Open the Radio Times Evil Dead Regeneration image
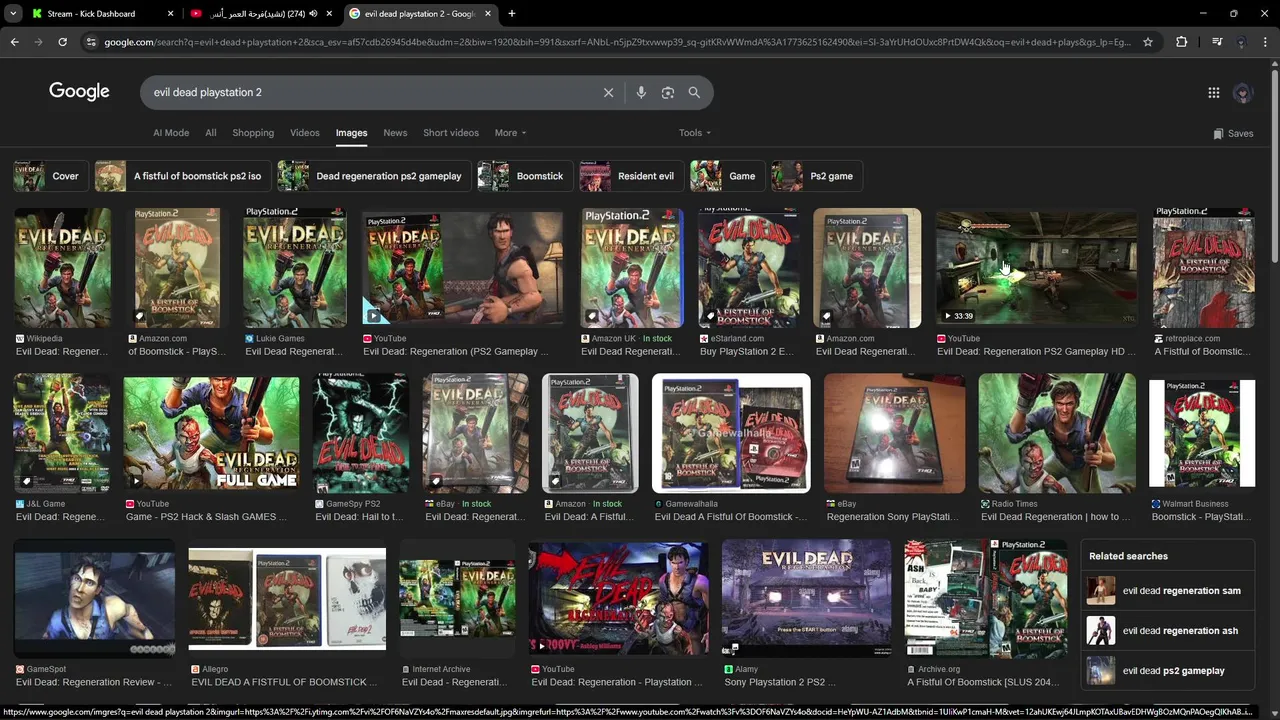Screen dimensions: 1280x720 [x=1057, y=434]
